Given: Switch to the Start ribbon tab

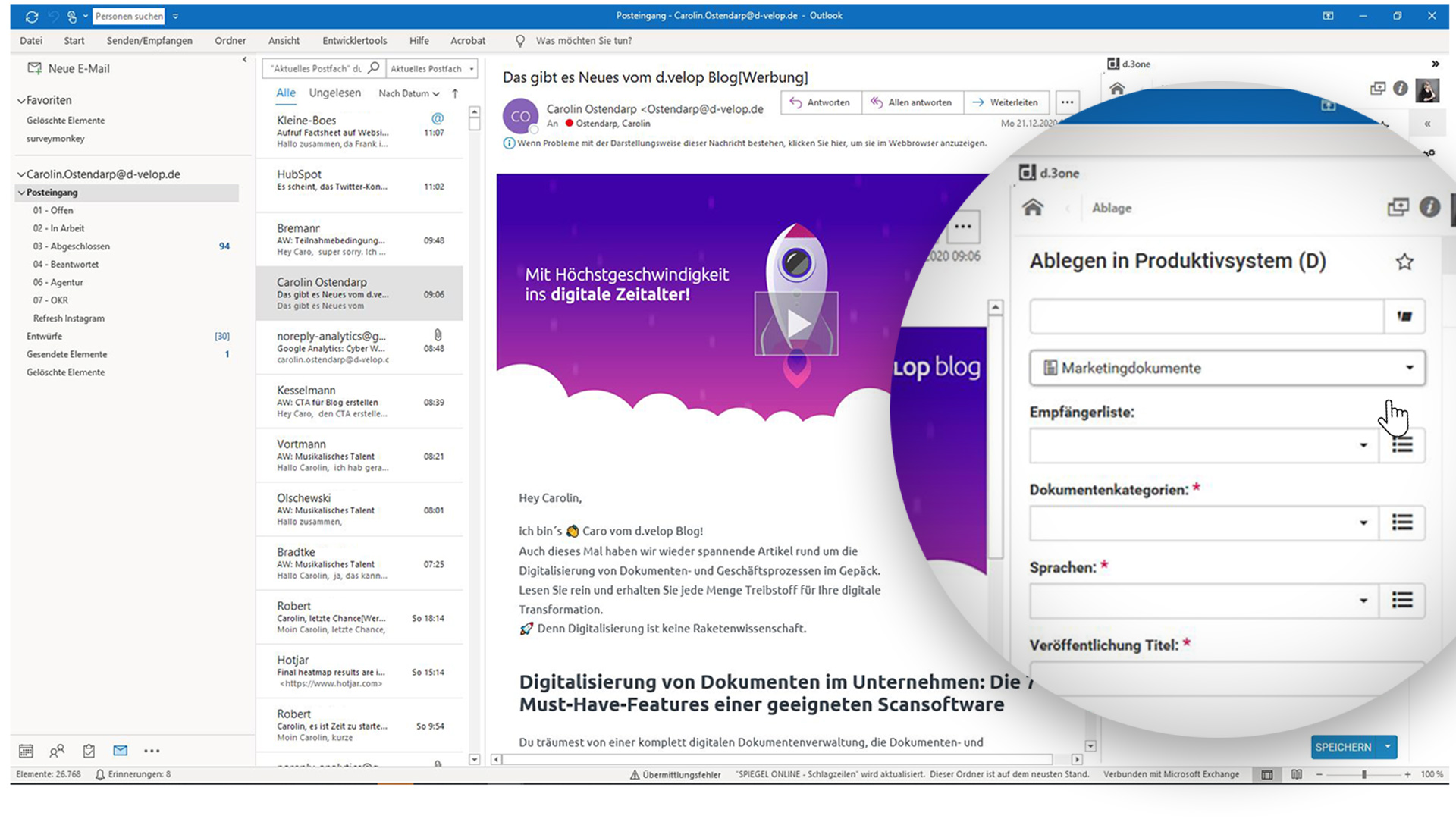Looking at the screenshot, I should 74,41.
